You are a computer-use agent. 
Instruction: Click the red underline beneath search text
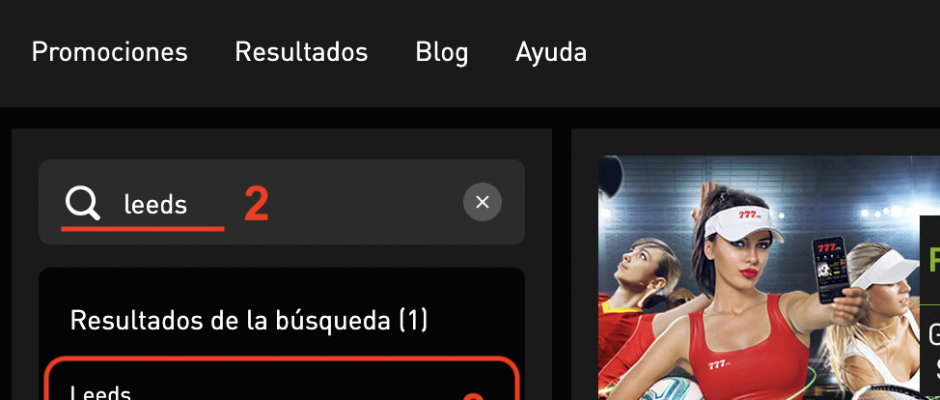143,228
